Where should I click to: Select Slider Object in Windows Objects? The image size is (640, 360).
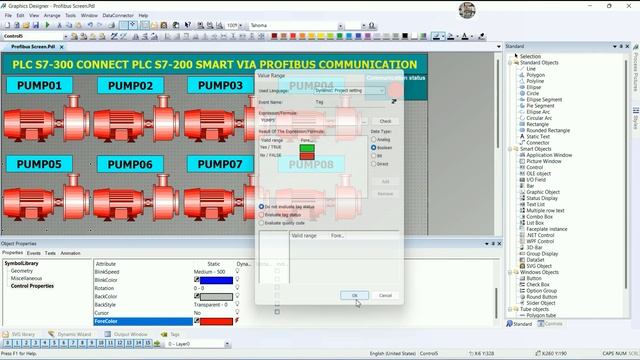tap(540, 303)
